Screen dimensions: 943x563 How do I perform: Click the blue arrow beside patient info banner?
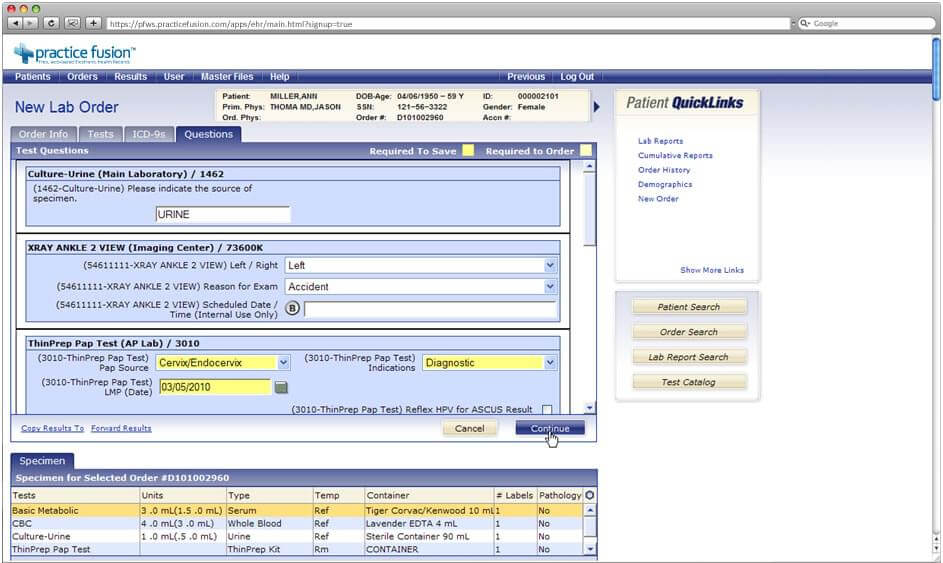pos(597,106)
